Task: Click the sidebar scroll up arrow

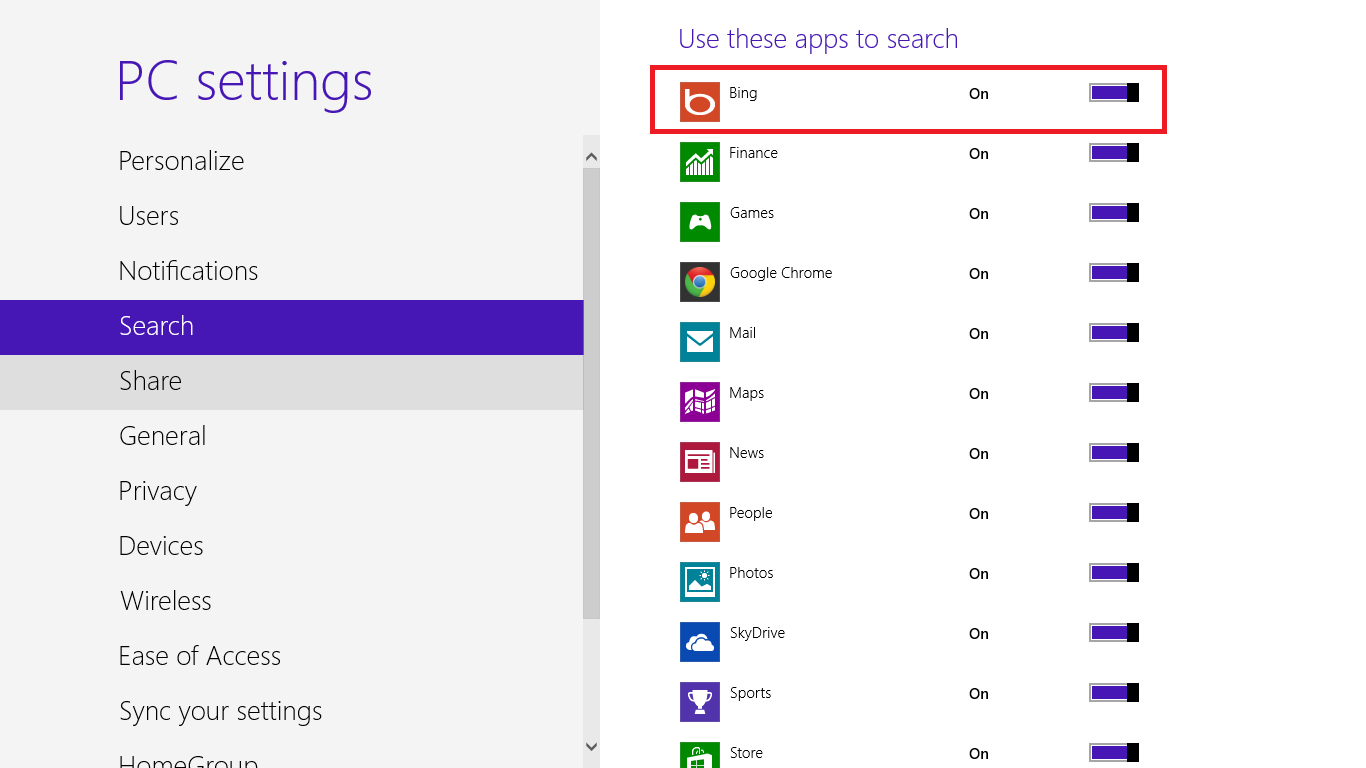Action: pos(591,157)
